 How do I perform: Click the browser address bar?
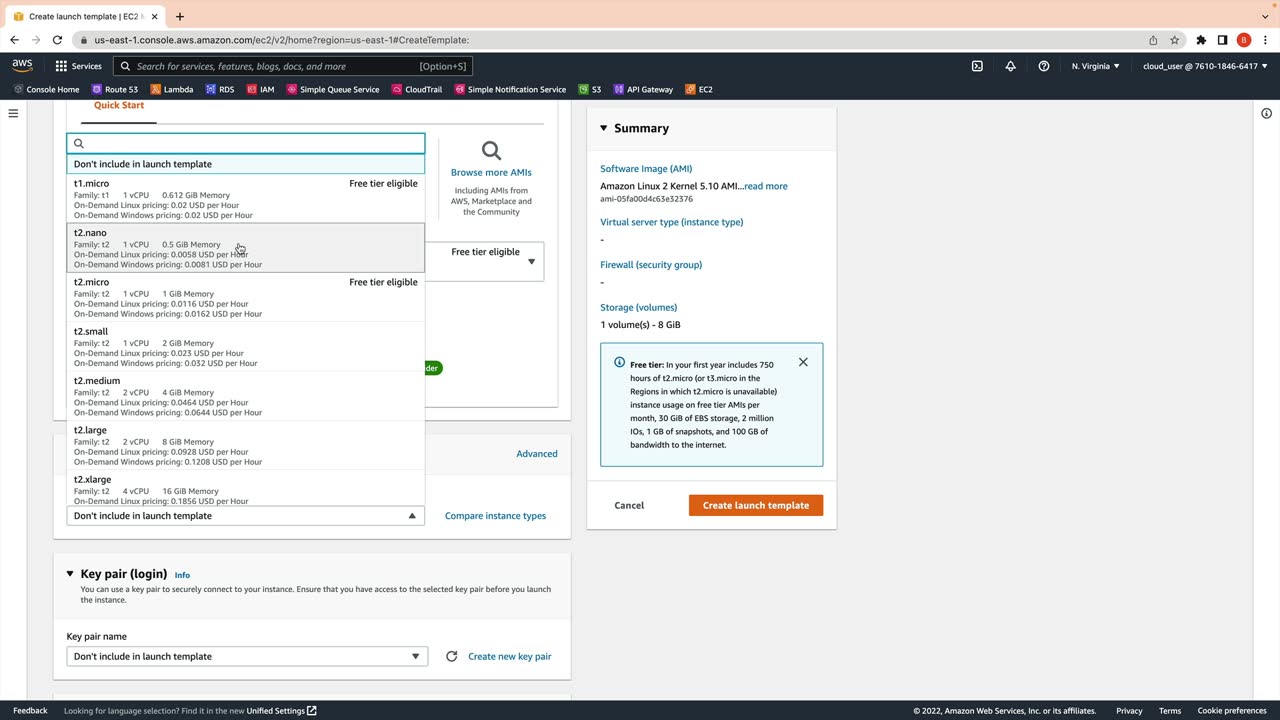point(608,40)
